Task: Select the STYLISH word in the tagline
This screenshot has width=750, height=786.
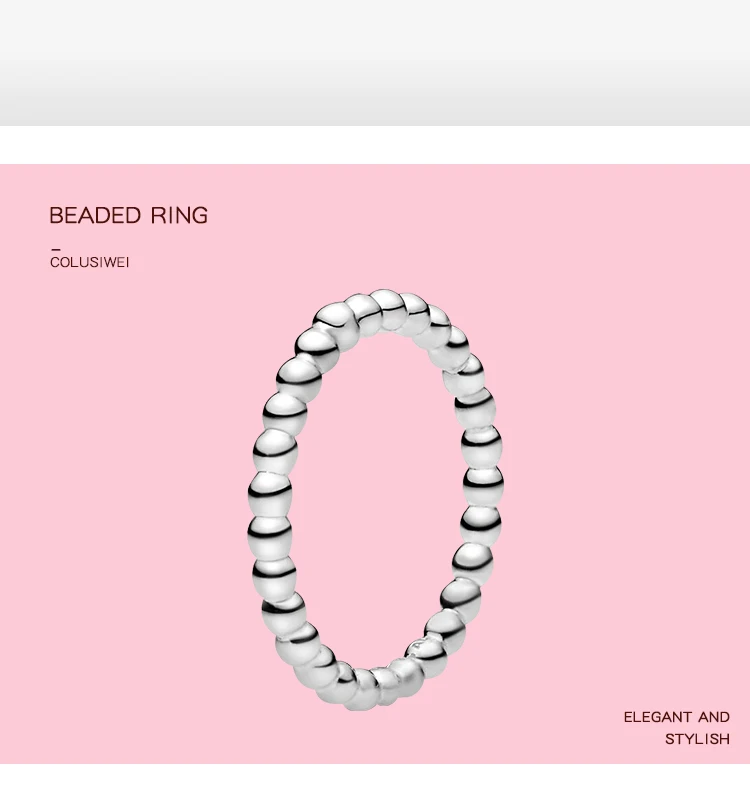Action: point(697,739)
